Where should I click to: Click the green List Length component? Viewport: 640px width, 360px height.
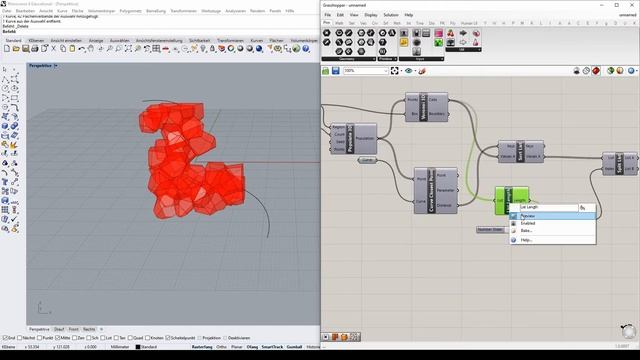pos(512,200)
